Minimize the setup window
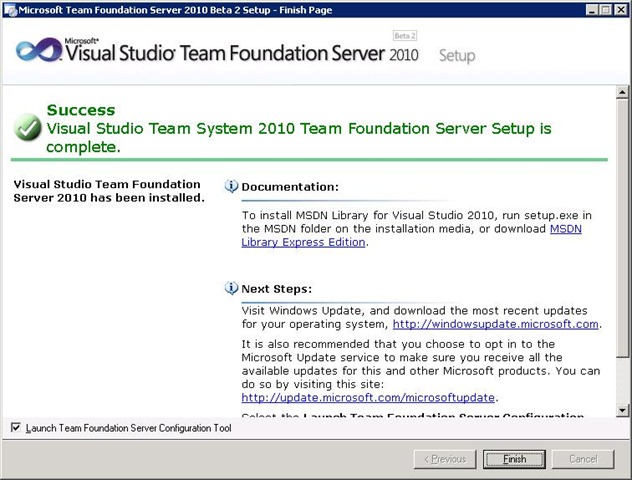Screen dimensions: 632x480 click(591, 10)
